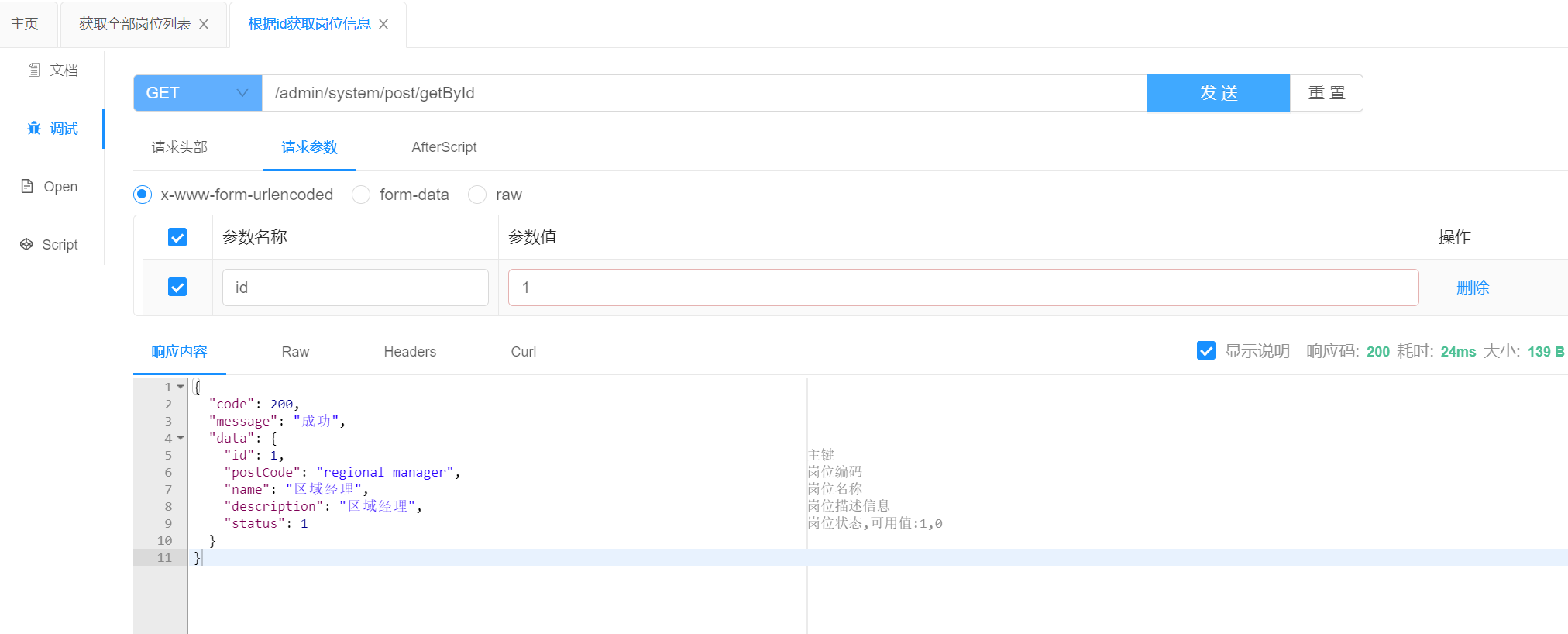Click the "message" line in the response
Image resolution: width=1568 pixels, height=634 pixels.
(277, 421)
